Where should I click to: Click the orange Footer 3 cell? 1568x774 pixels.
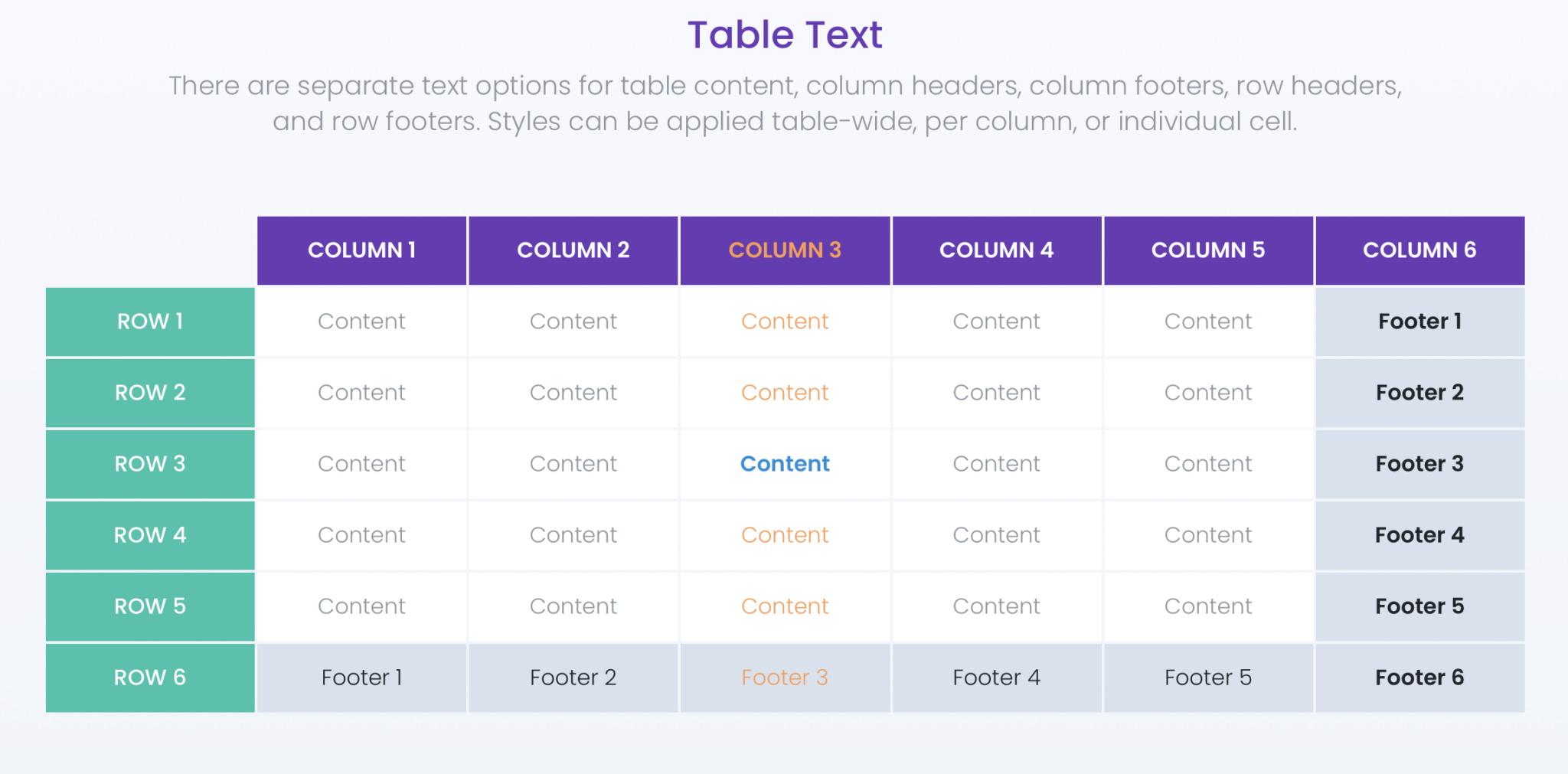coord(785,678)
